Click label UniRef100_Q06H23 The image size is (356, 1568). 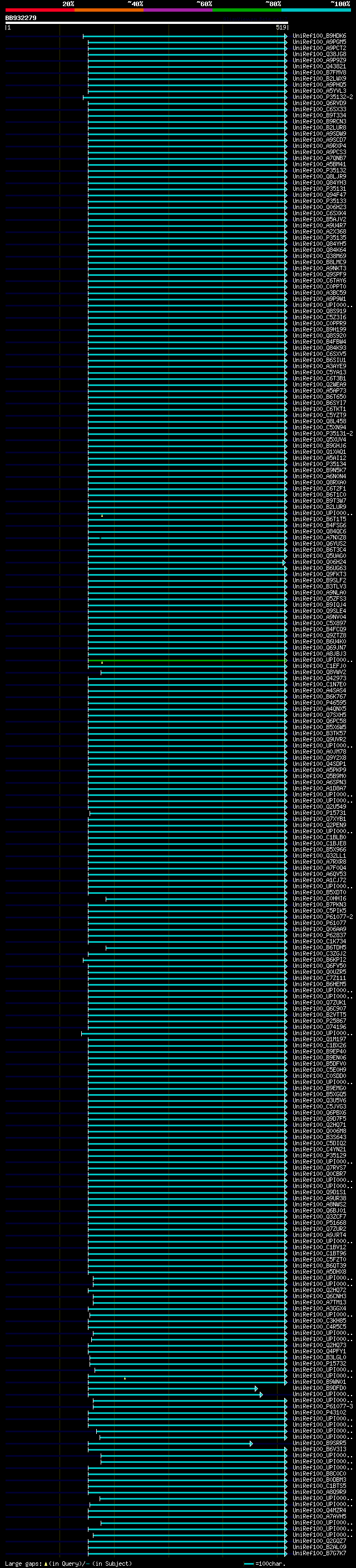[319, 207]
